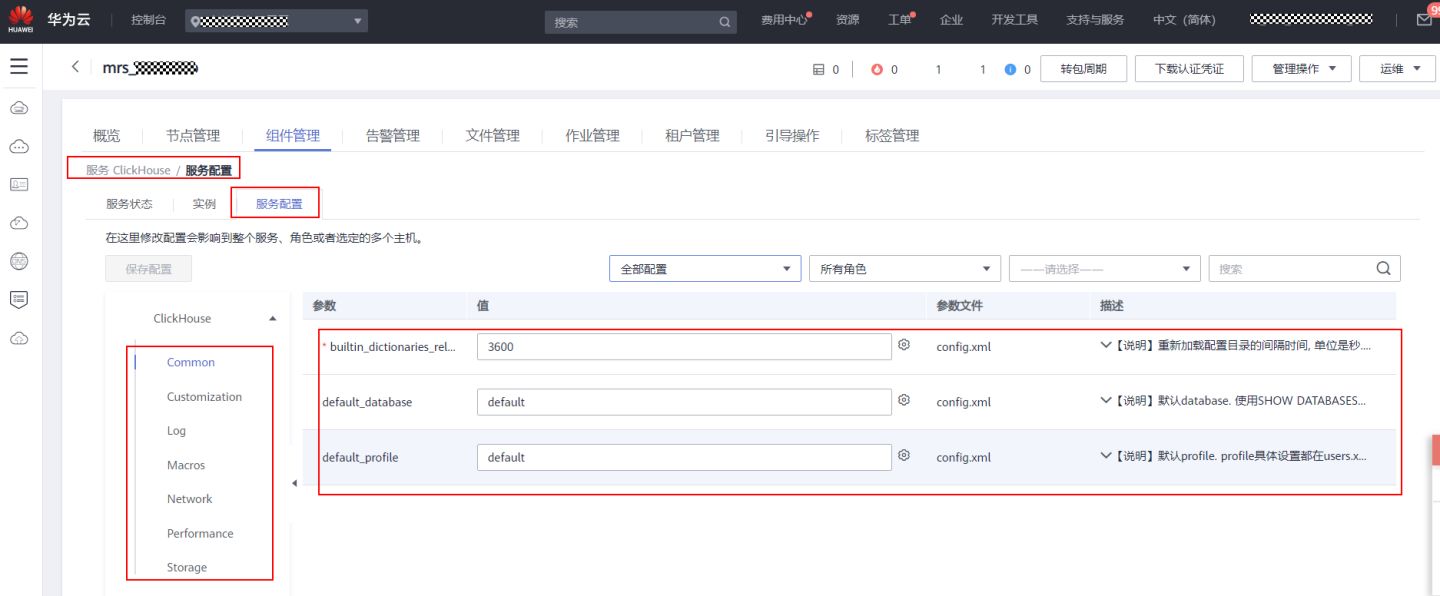The height and width of the screenshot is (596, 1440).
Task: Open the 全部配置 dropdown
Action: pyautogui.click(x=705, y=268)
